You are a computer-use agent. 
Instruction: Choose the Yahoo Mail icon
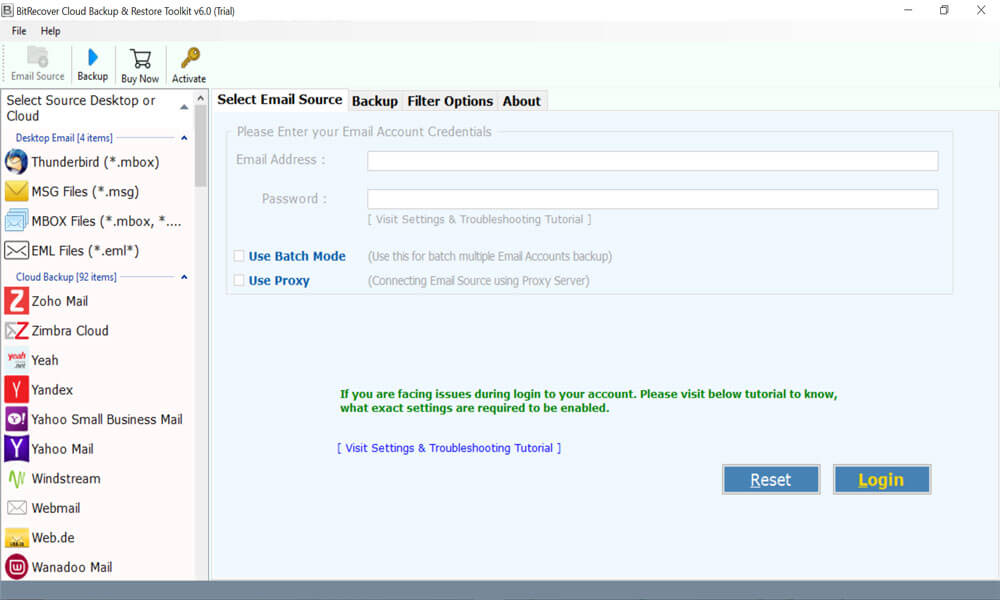pyautogui.click(x=16, y=449)
